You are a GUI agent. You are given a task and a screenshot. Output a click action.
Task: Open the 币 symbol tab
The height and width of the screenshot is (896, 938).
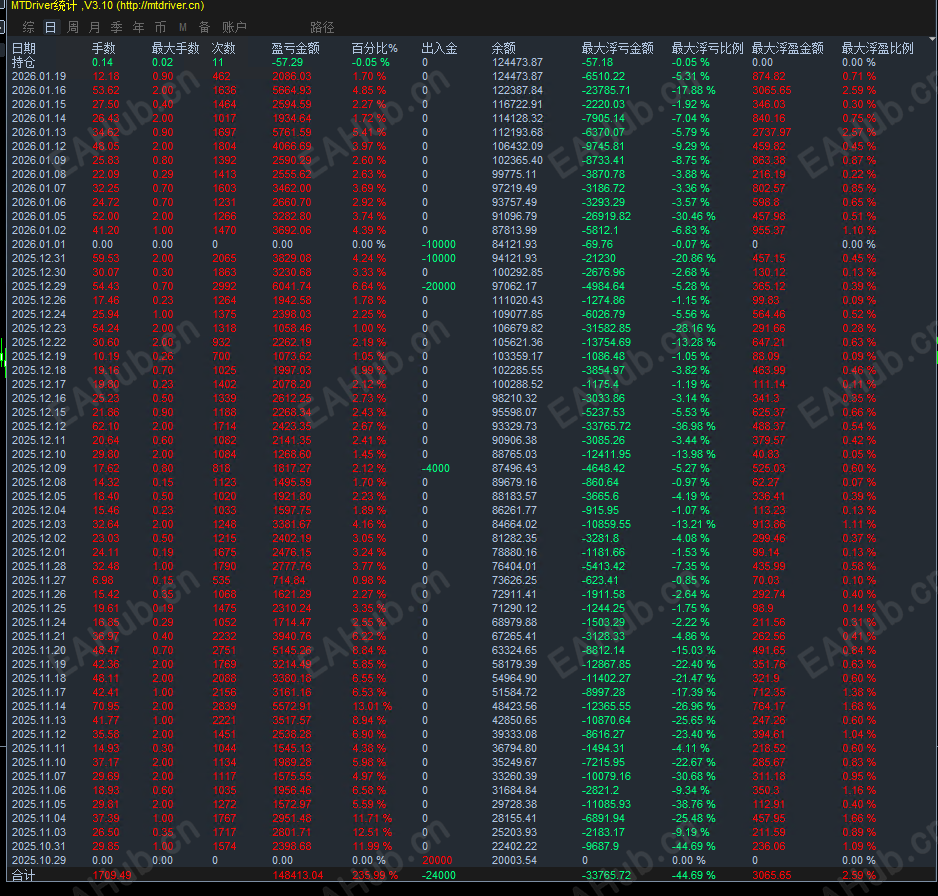(x=160, y=27)
